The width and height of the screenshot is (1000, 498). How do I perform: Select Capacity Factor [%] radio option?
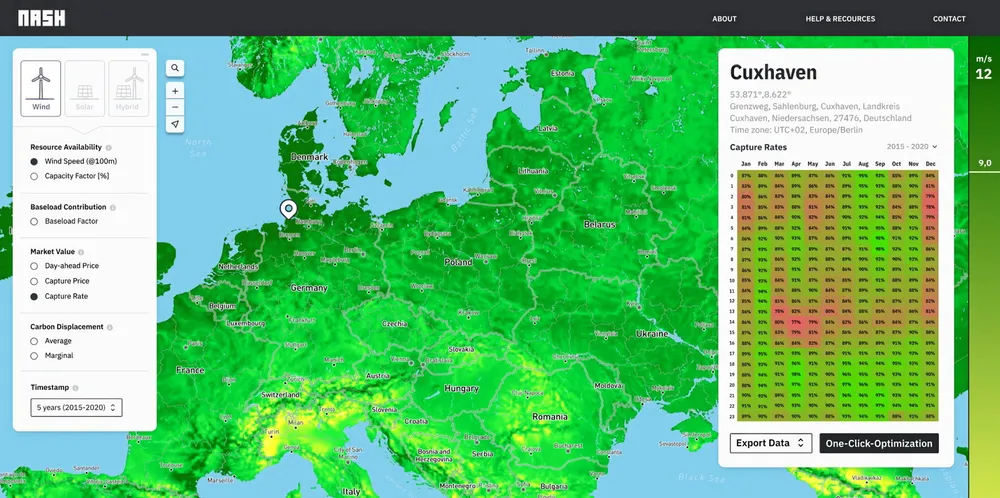35,176
